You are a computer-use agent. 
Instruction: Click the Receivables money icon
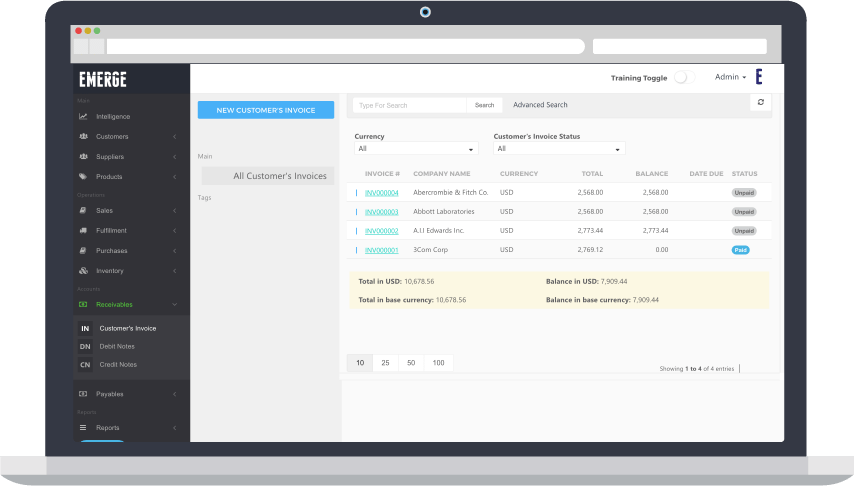pos(84,304)
